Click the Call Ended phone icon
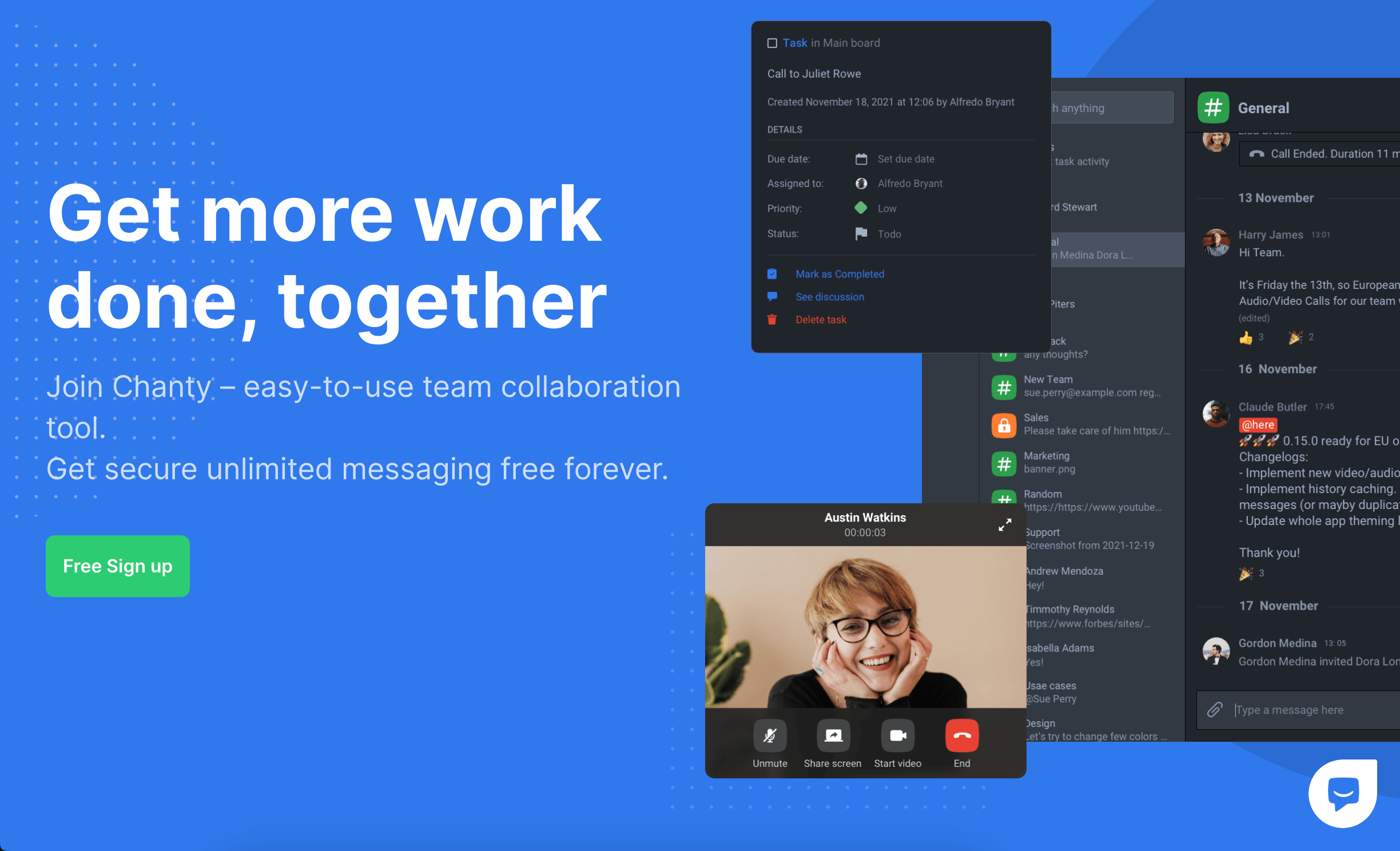The height and width of the screenshot is (851, 1400). tap(1256, 154)
